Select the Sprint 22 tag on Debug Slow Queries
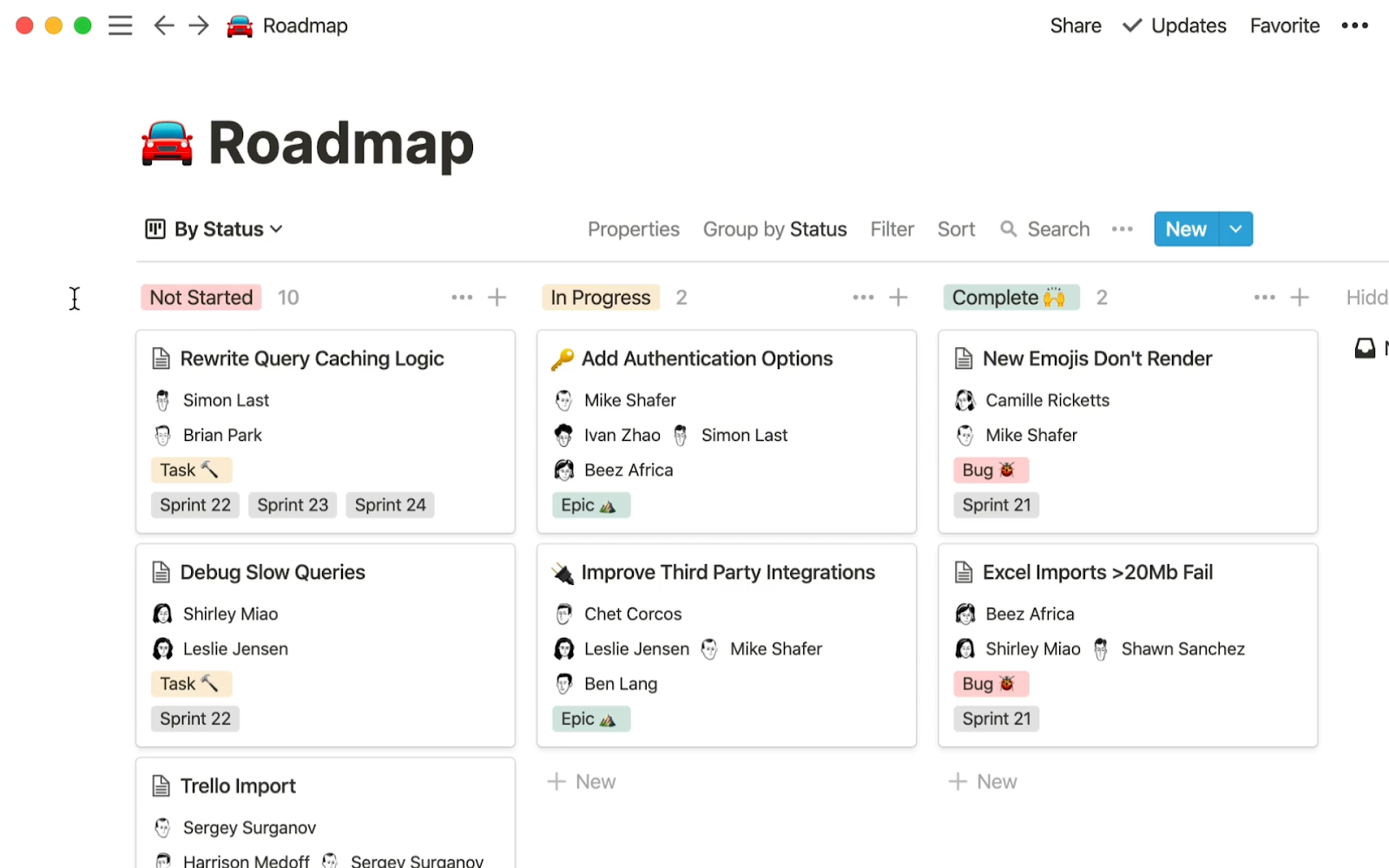Screen dimensions: 1389x868 pyautogui.click(x=194, y=718)
